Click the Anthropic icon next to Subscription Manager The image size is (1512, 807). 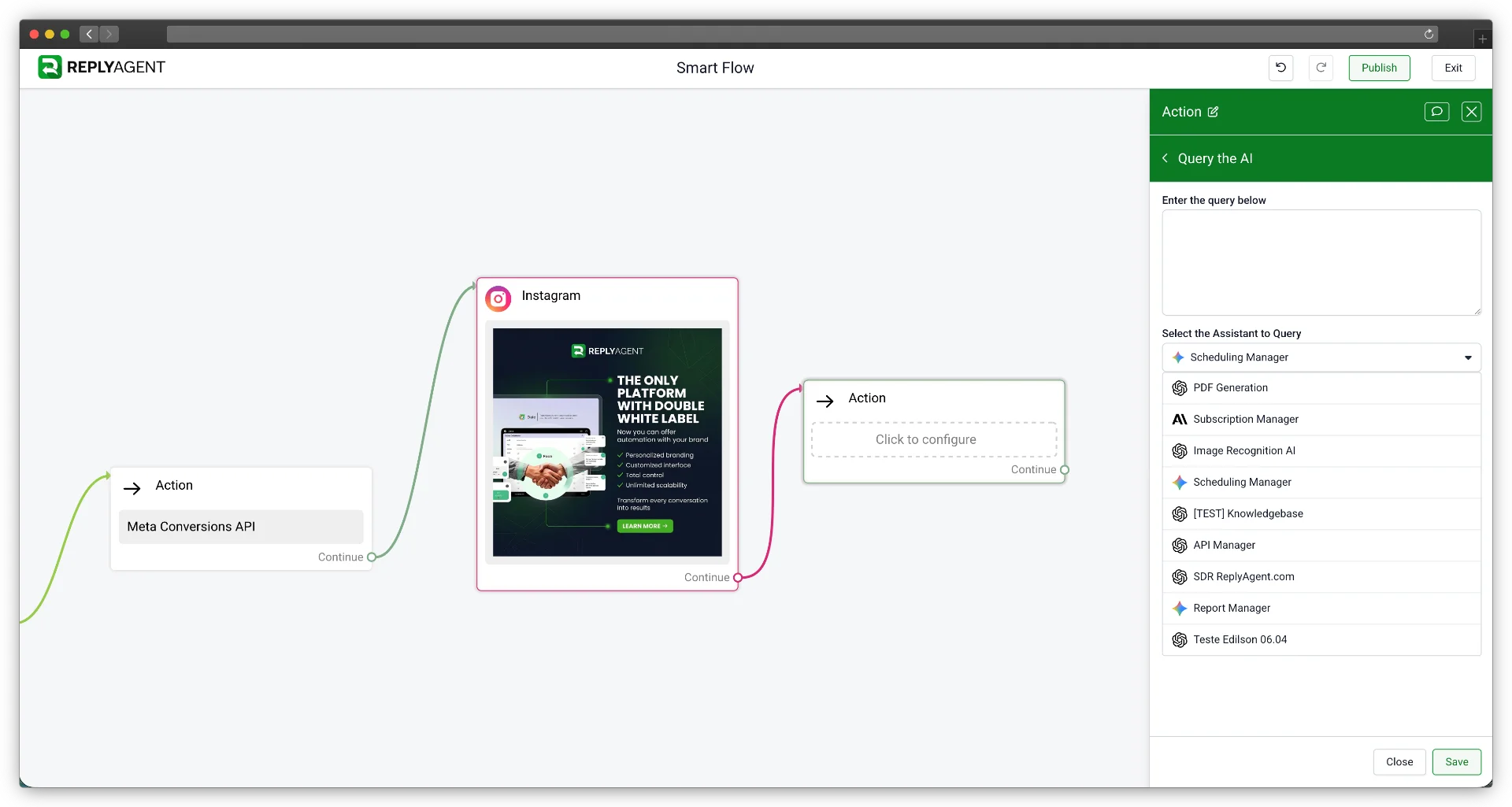click(1180, 420)
